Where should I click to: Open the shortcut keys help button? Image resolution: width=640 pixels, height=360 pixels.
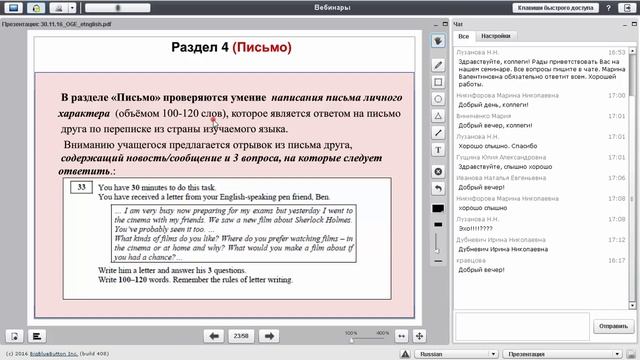[556, 8]
